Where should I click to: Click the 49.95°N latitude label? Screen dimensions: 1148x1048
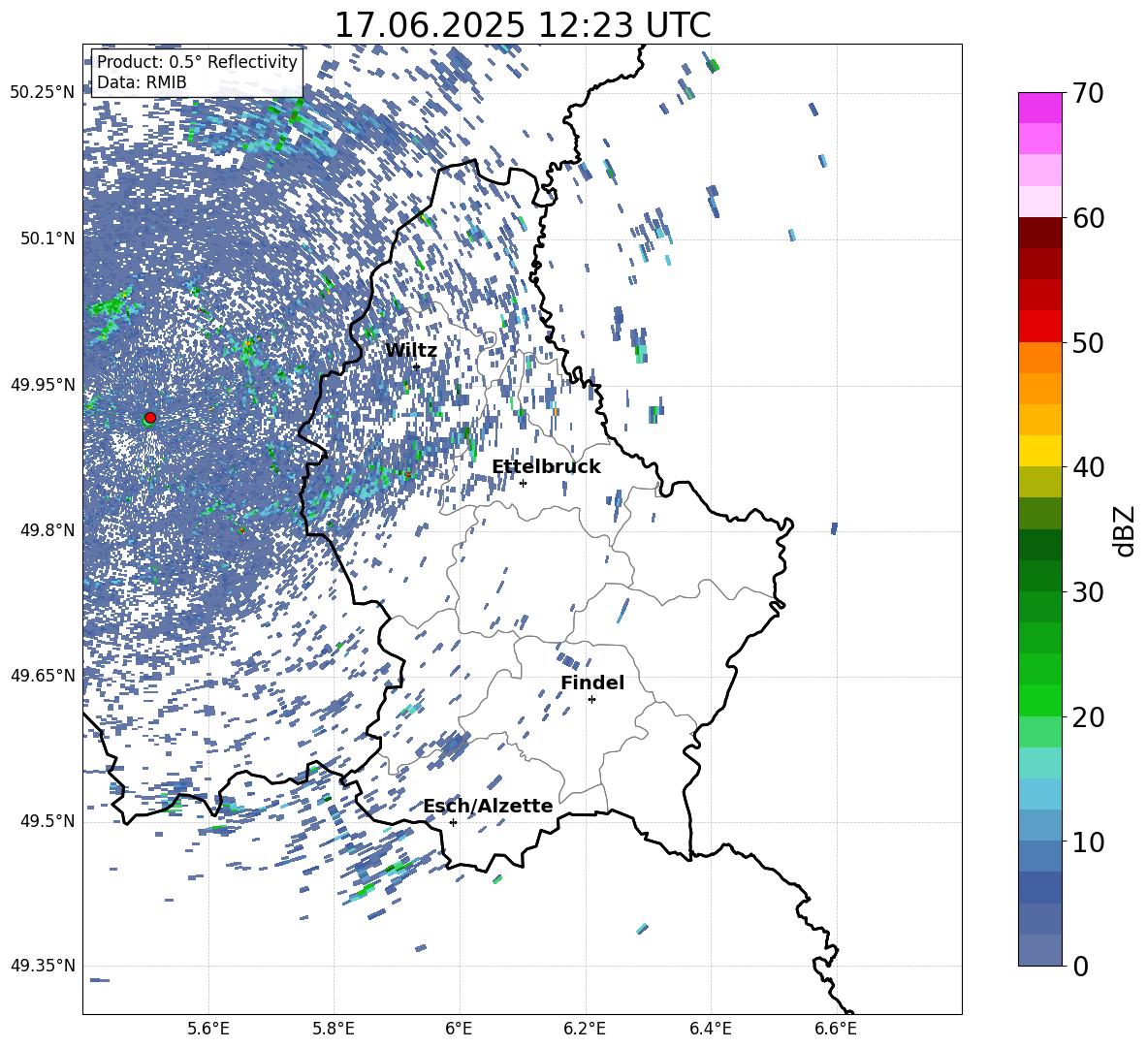click(x=43, y=385)
